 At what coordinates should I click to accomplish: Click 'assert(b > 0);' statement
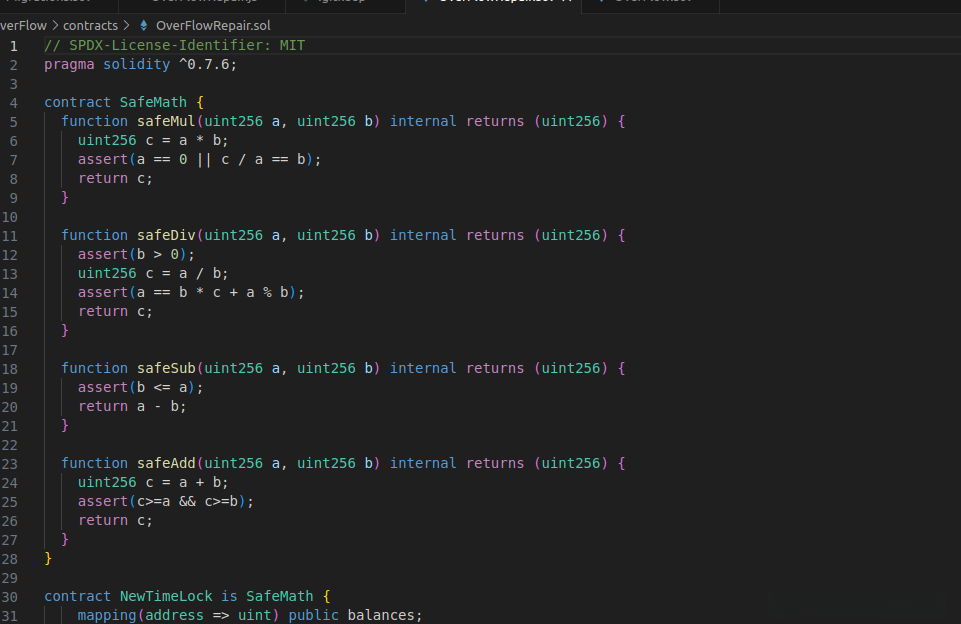[x=136, y=254]
